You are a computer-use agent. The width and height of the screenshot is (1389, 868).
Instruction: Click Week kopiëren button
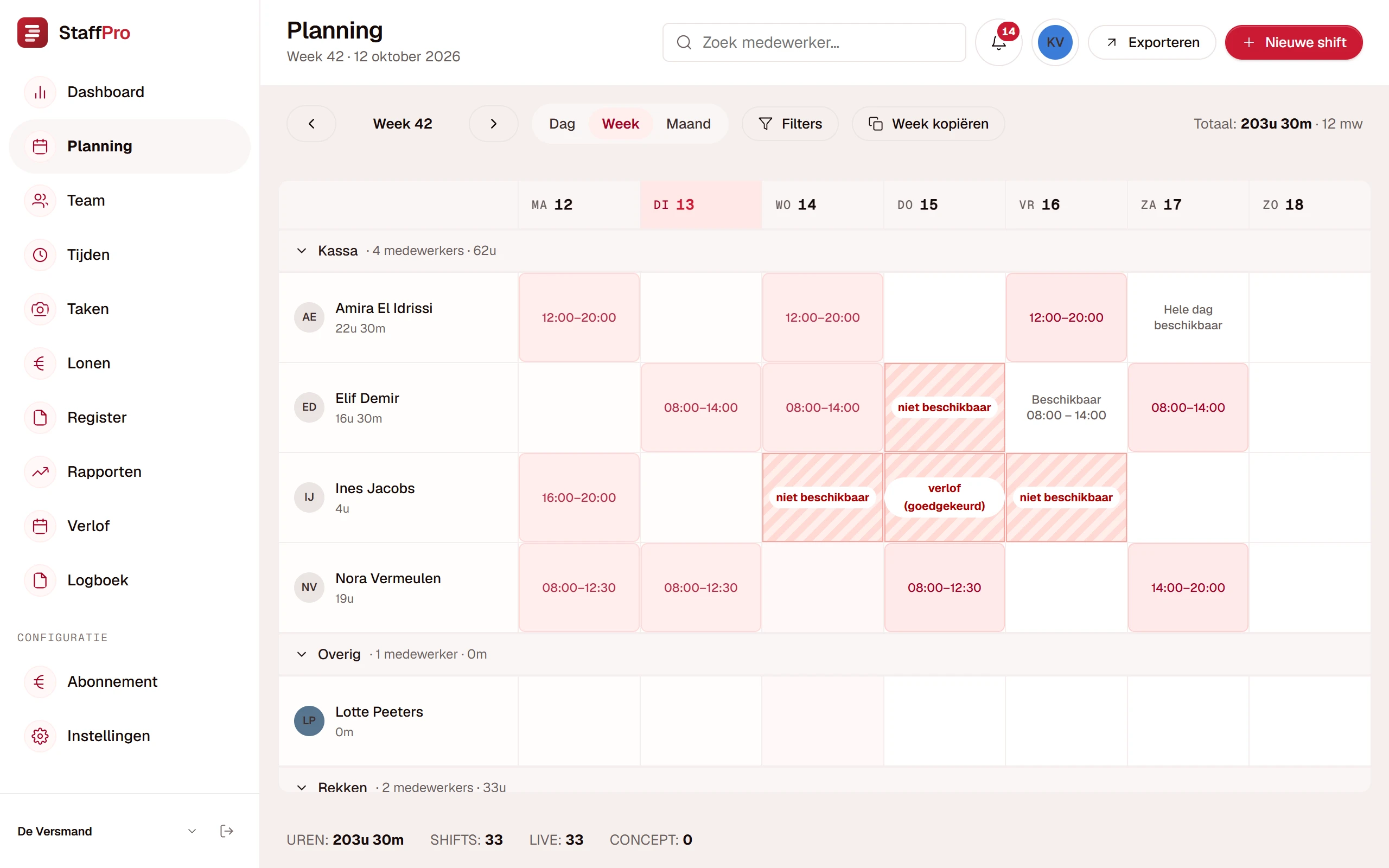point(928,124)
